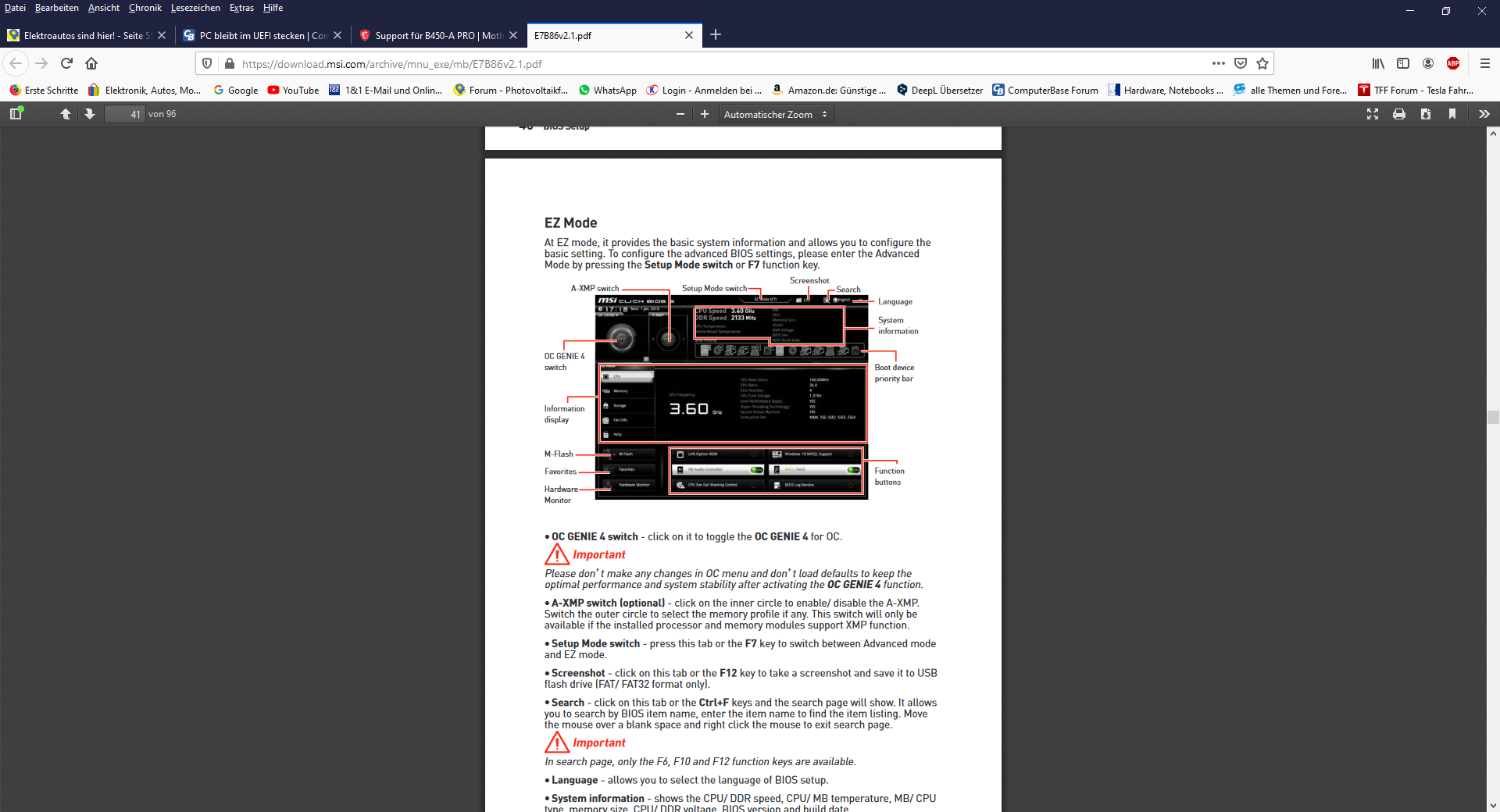Go back to previous page
1500x812 pixels.
(16, 63)
